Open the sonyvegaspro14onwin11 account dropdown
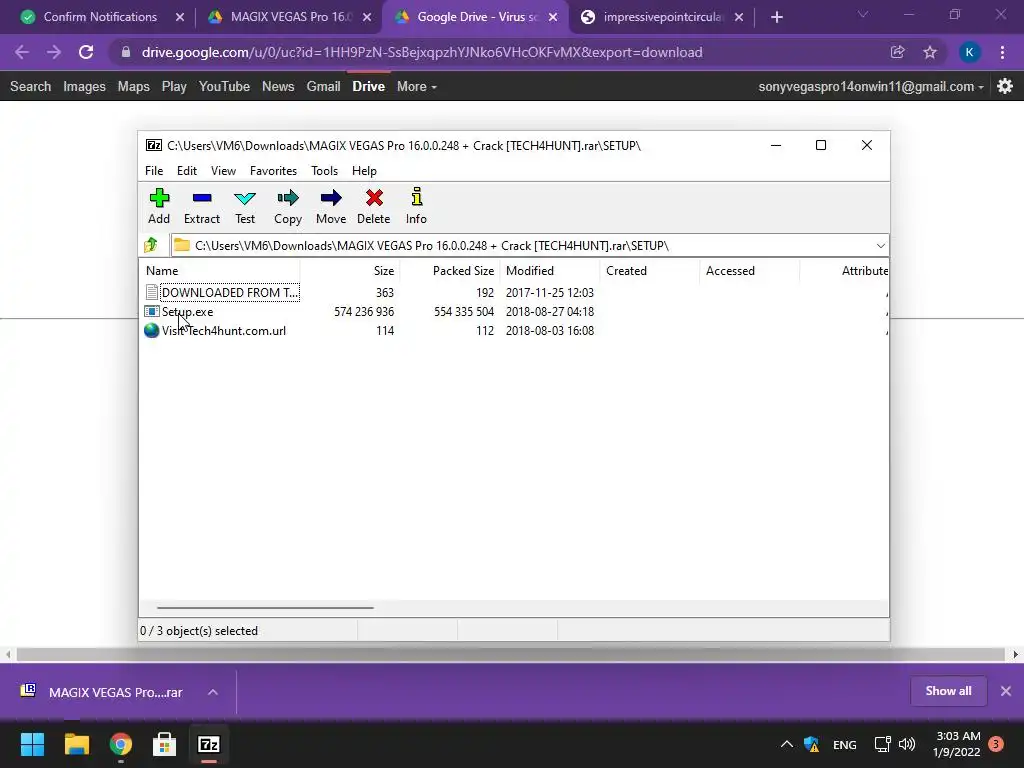The image size is (1024, 768). point(871,86)
